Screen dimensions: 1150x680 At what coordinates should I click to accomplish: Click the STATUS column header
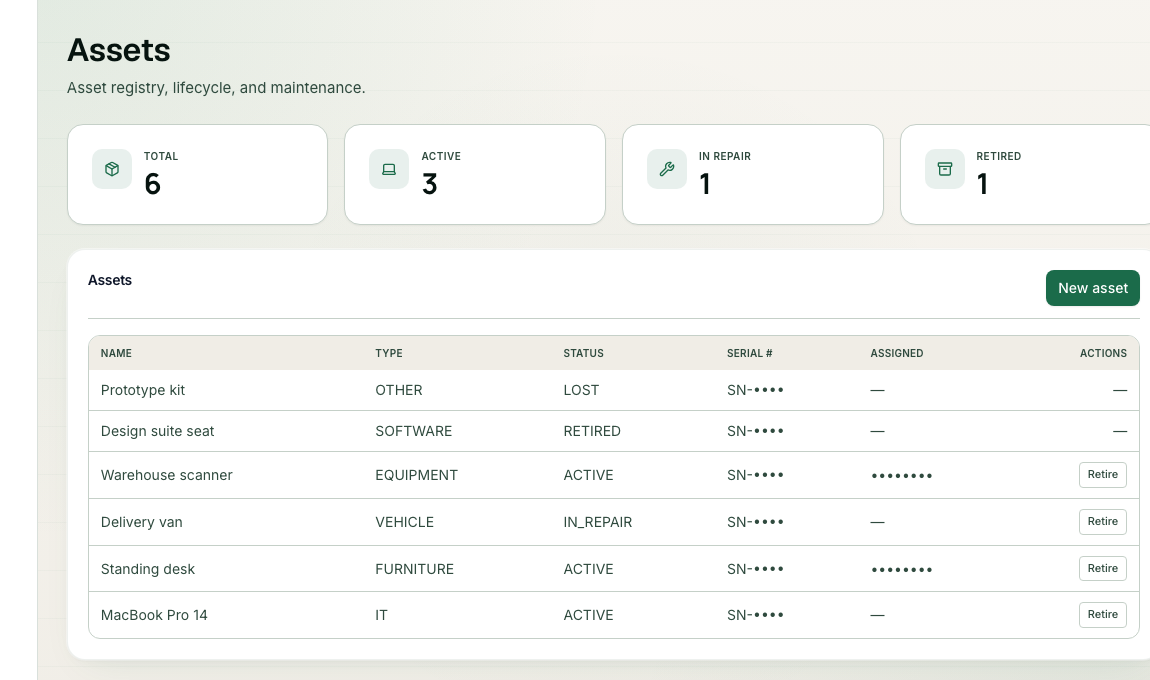pos(583,354)
